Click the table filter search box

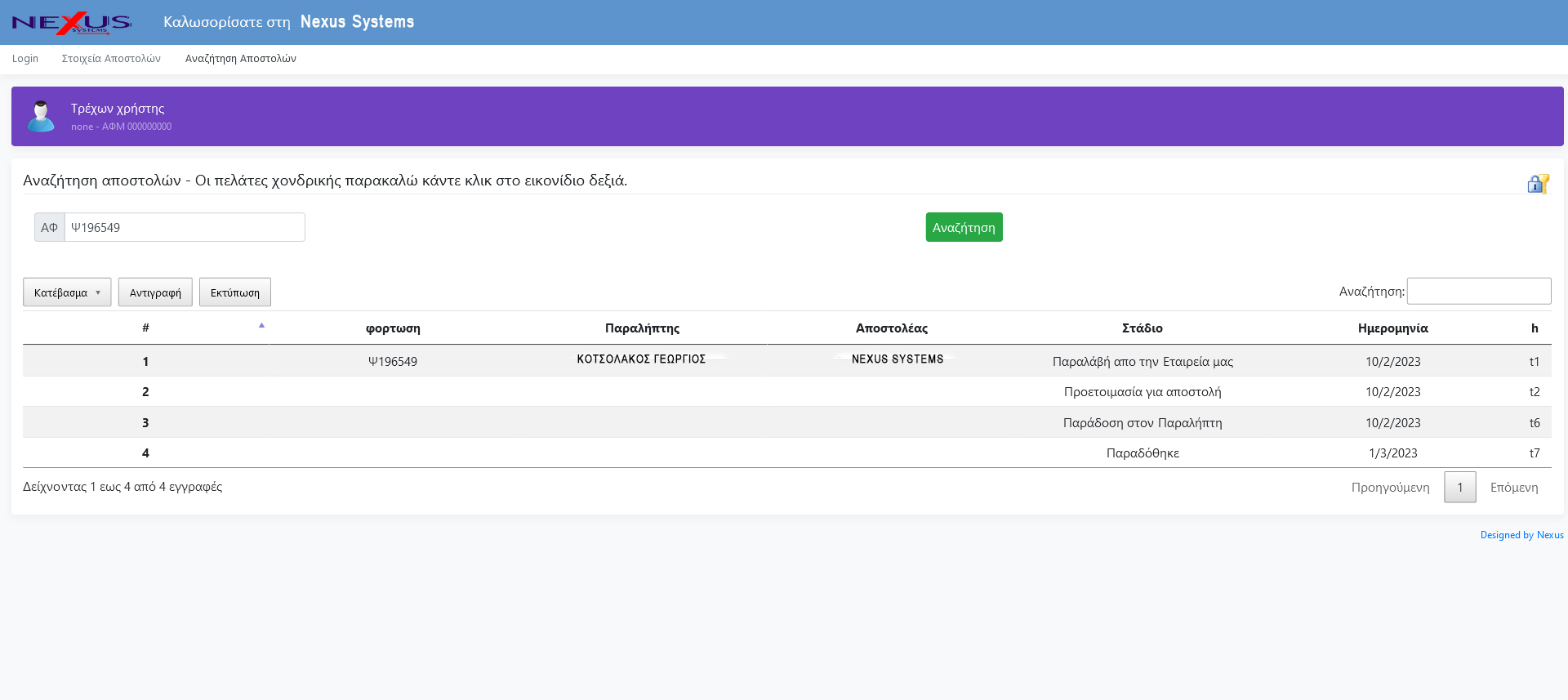1478,292
